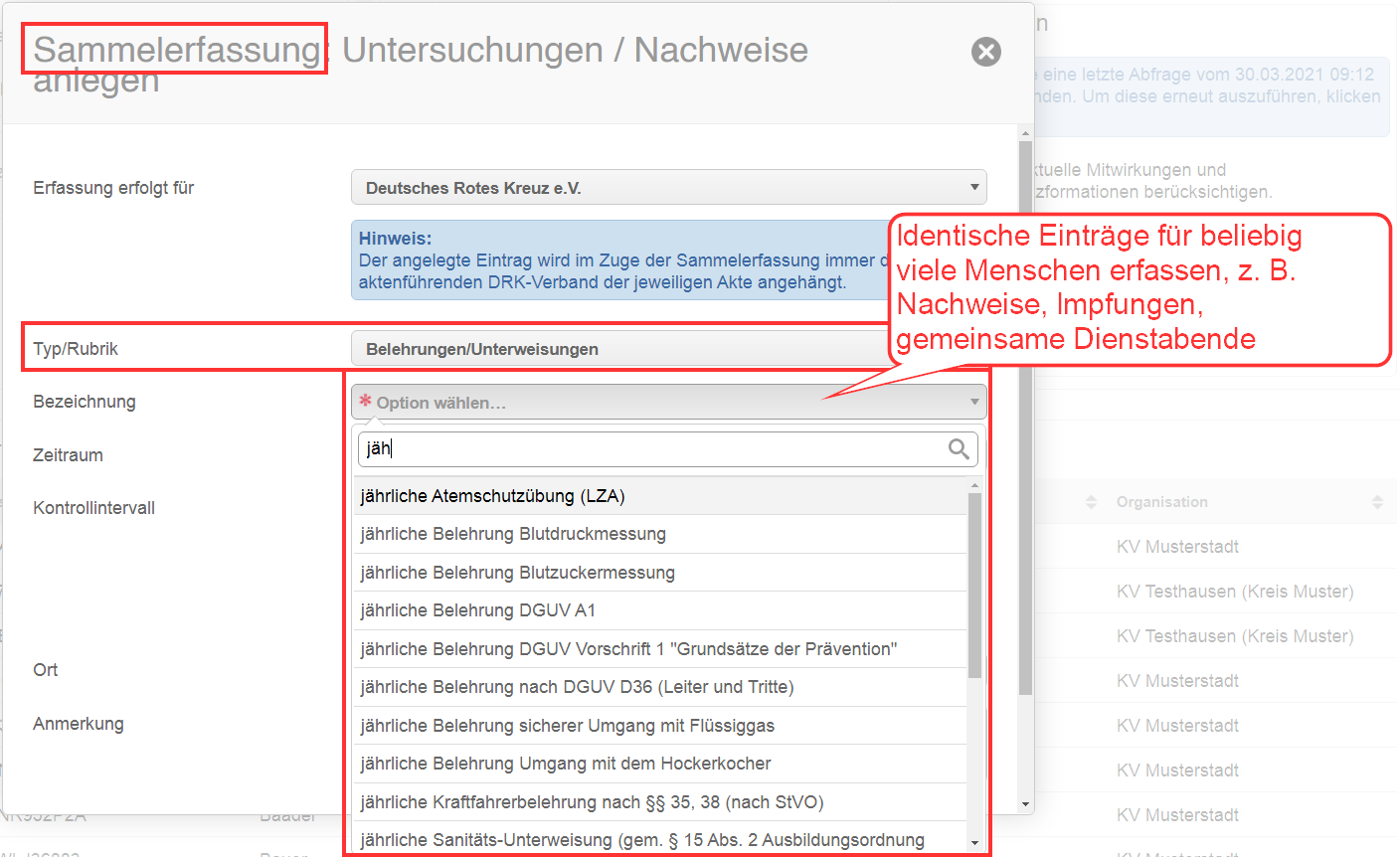Click the 'Anmerkung' label

[79, 724]
